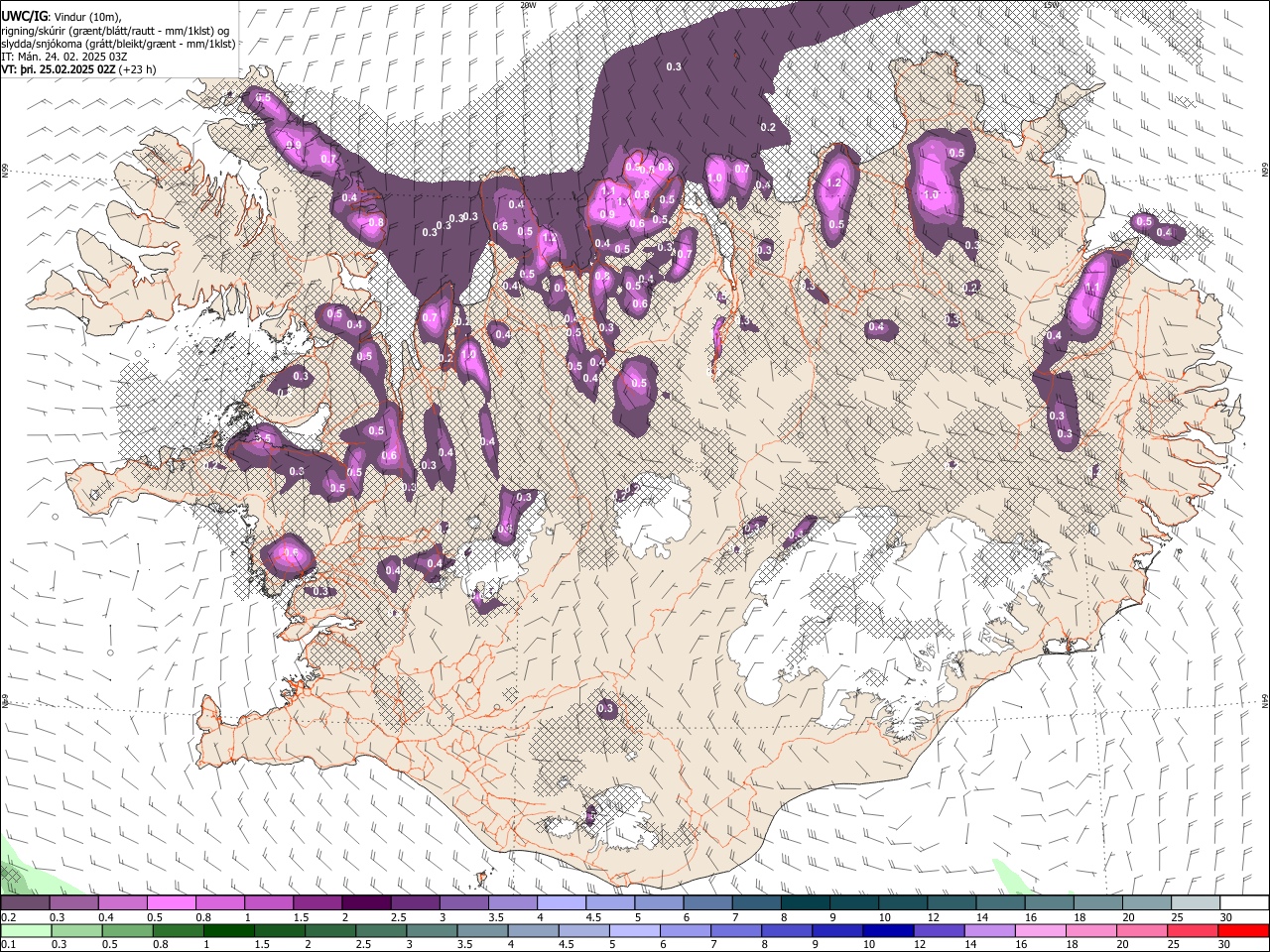Click bright red lower swatch labeled 30
Image resolution: width=1270 pixels, height=952 pixels.
click(1244, 931)
